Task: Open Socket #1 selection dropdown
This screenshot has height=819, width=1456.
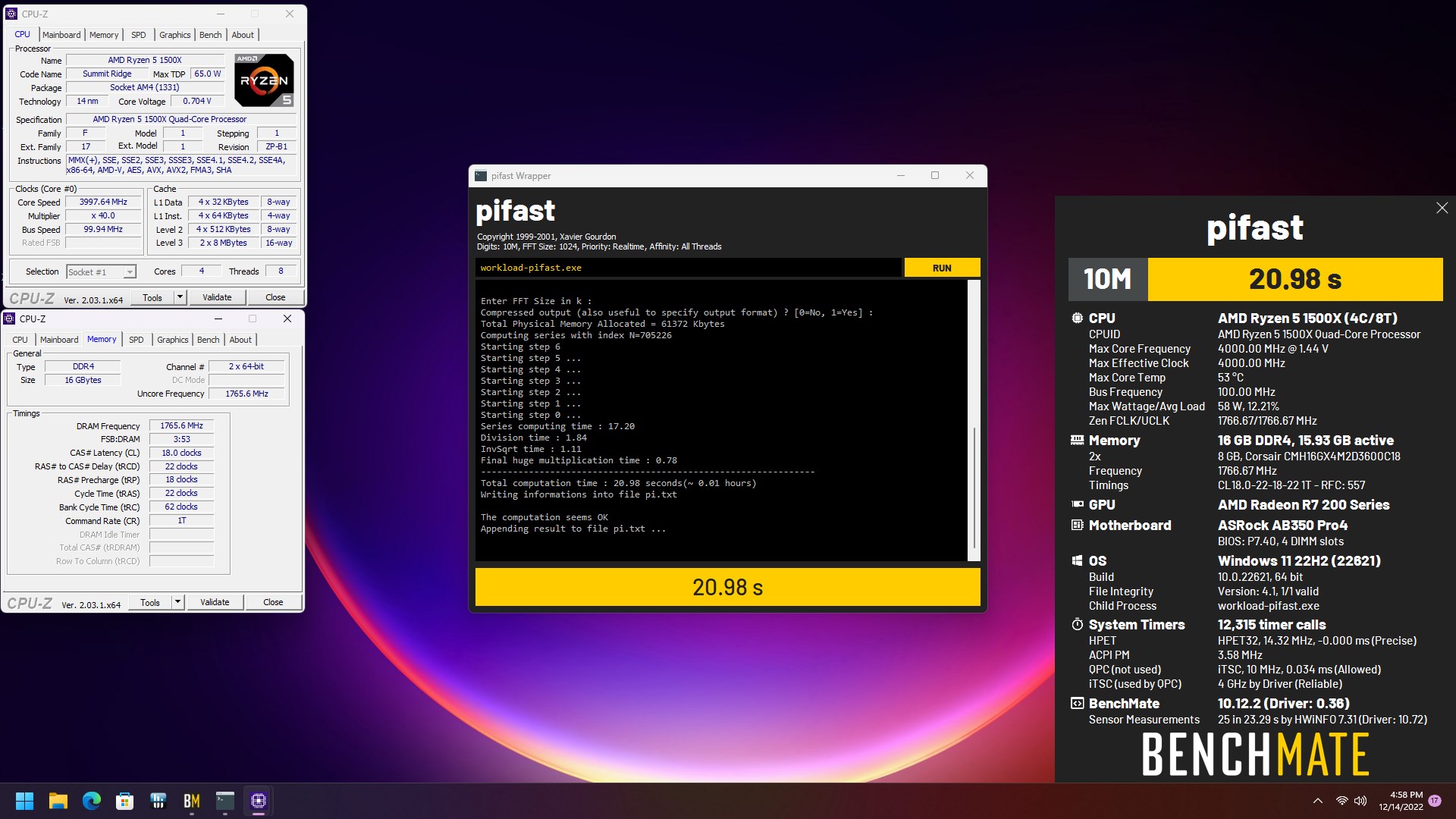Action: (x=130, y=272)
